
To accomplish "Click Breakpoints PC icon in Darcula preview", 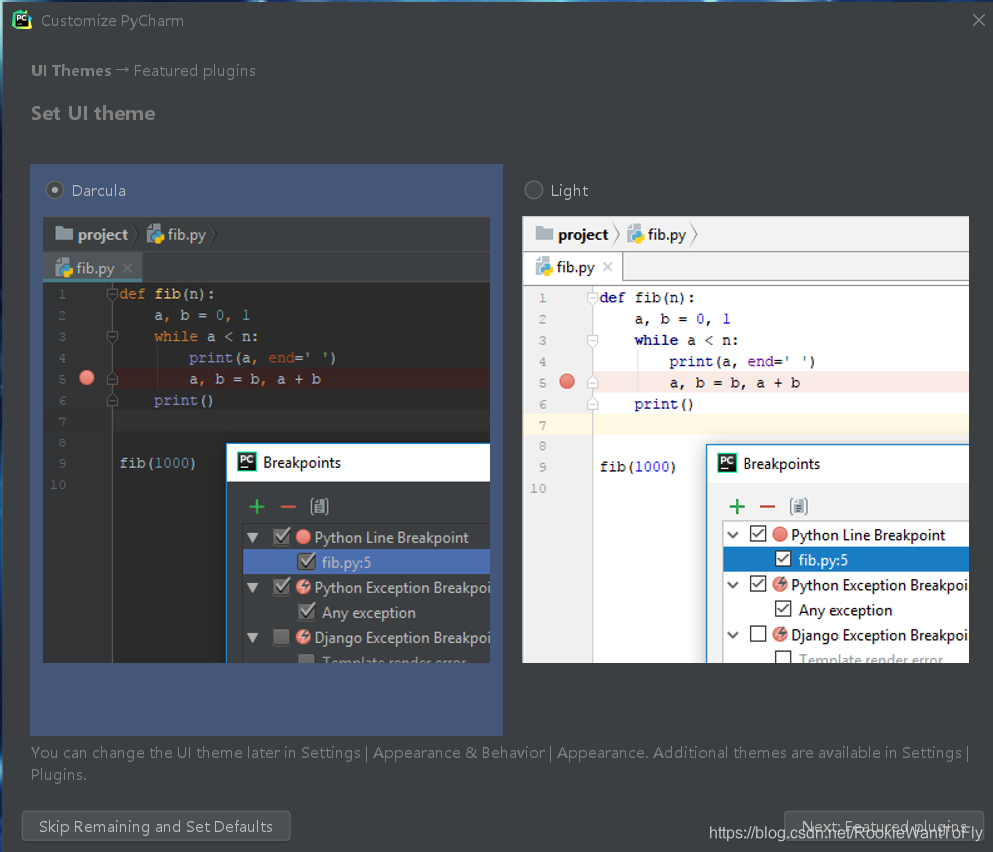I will click(x=246, y=462).
